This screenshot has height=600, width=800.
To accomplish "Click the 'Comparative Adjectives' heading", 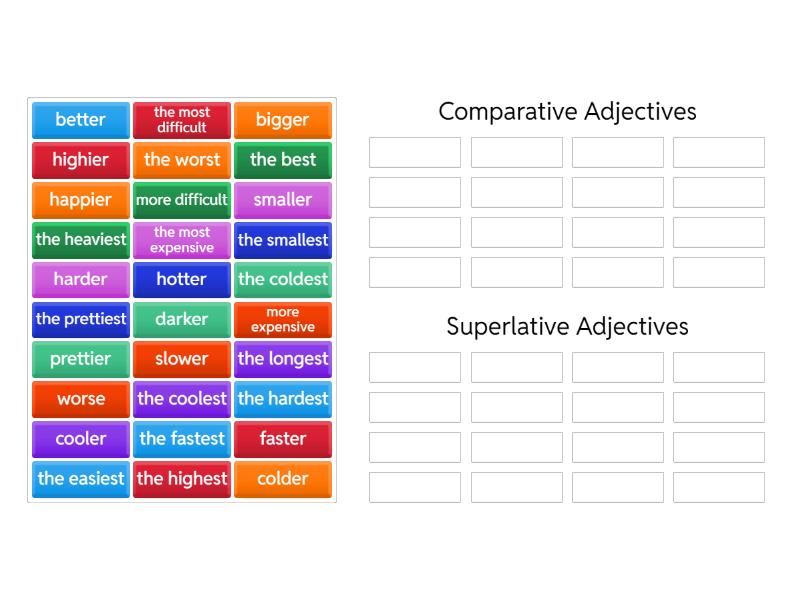I will click(x=567, y=112).
